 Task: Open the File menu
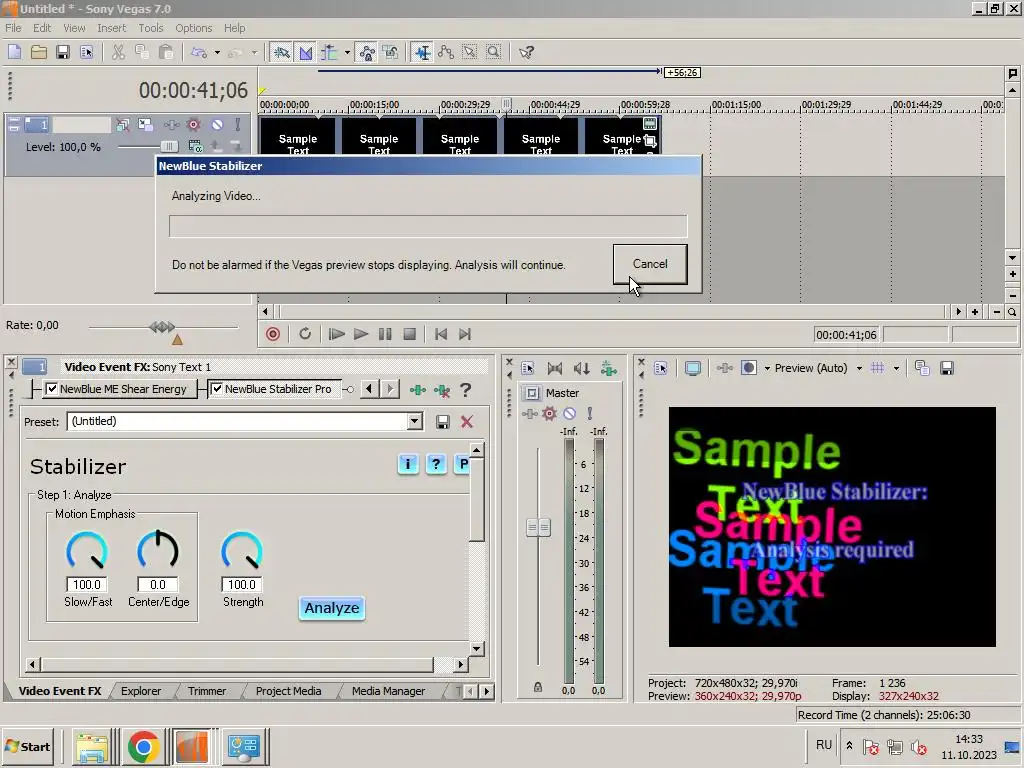tap(13, 28)
